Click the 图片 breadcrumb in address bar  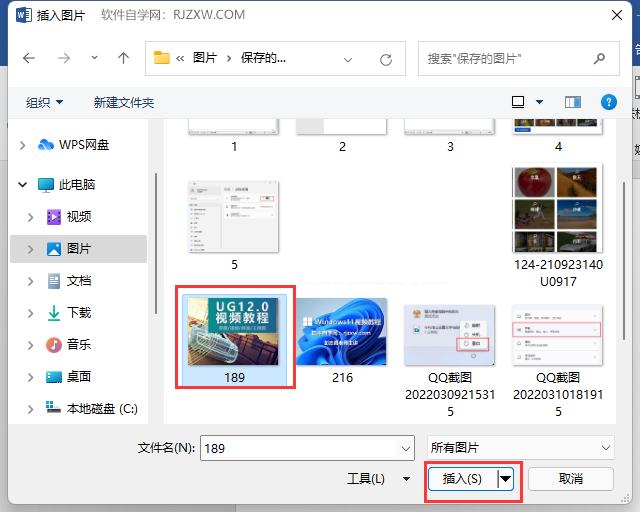(204, 58)
